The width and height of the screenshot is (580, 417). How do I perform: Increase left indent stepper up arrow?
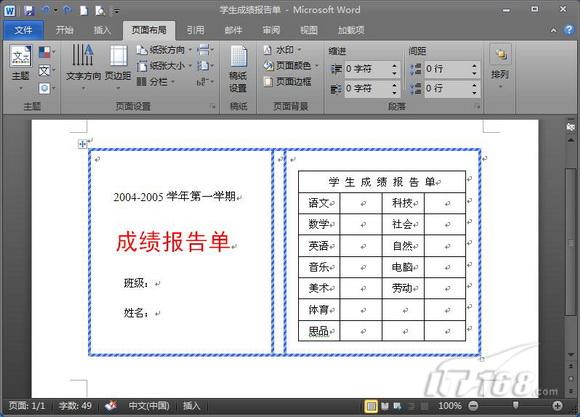point(394,65)
